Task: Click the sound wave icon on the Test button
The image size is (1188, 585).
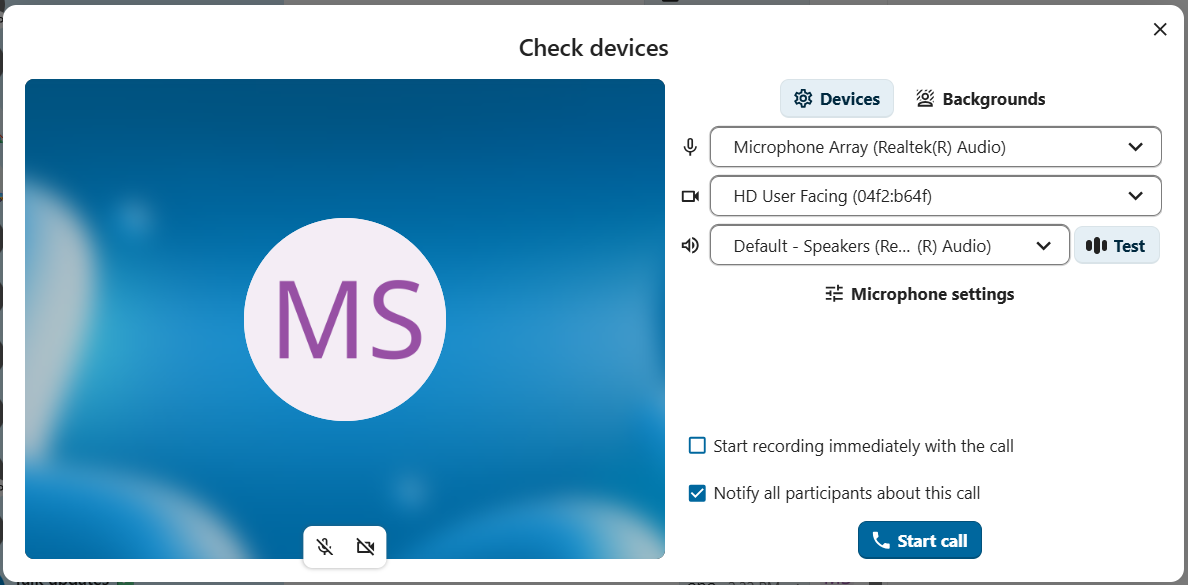Action: coord(1097,246)
